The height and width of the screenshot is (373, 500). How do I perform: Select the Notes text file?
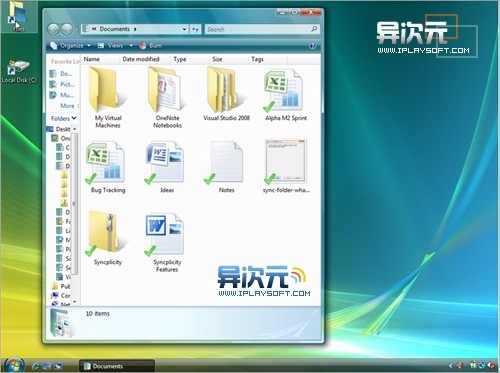226,167
